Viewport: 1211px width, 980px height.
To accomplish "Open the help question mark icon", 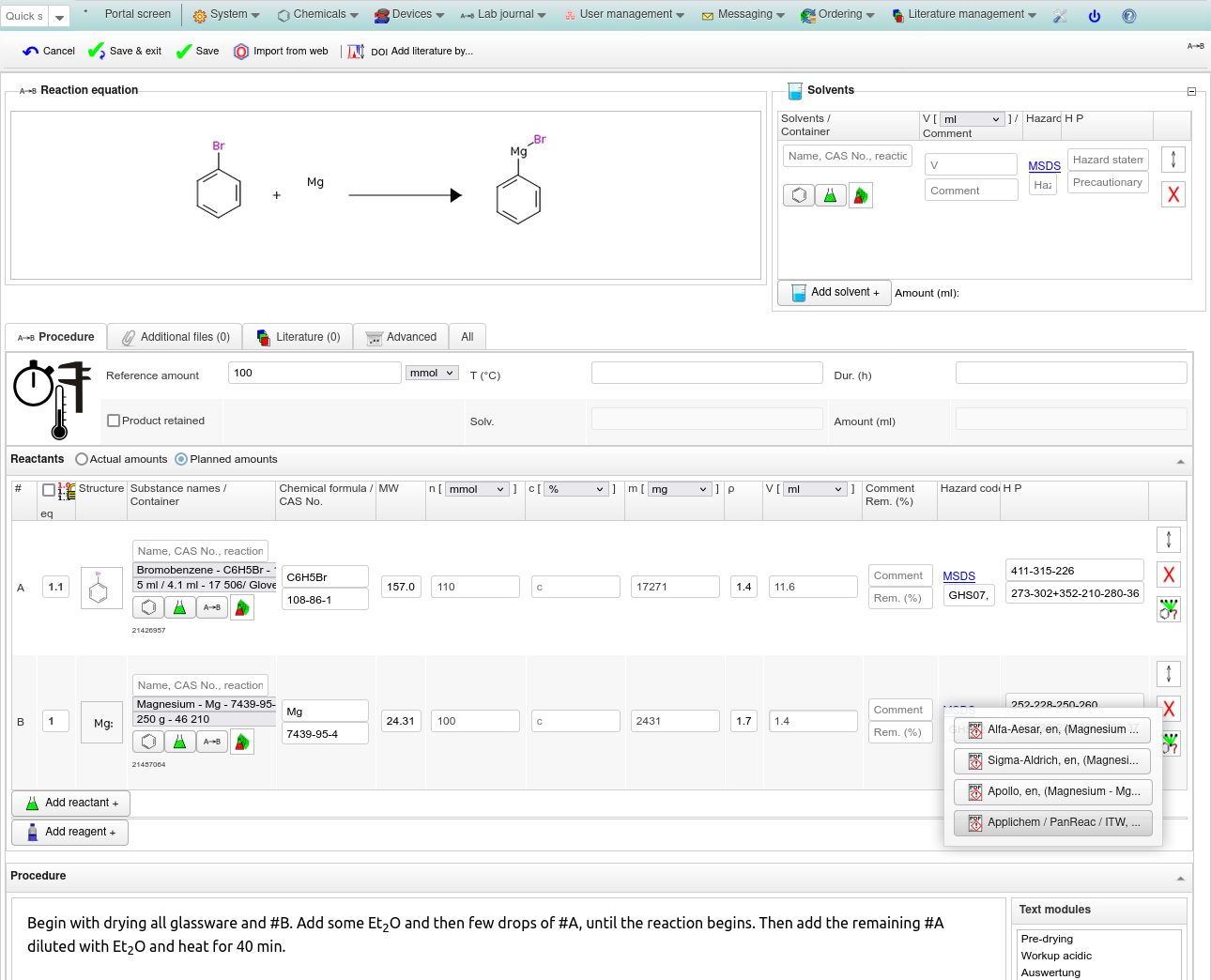I will tap(1128, 16).
